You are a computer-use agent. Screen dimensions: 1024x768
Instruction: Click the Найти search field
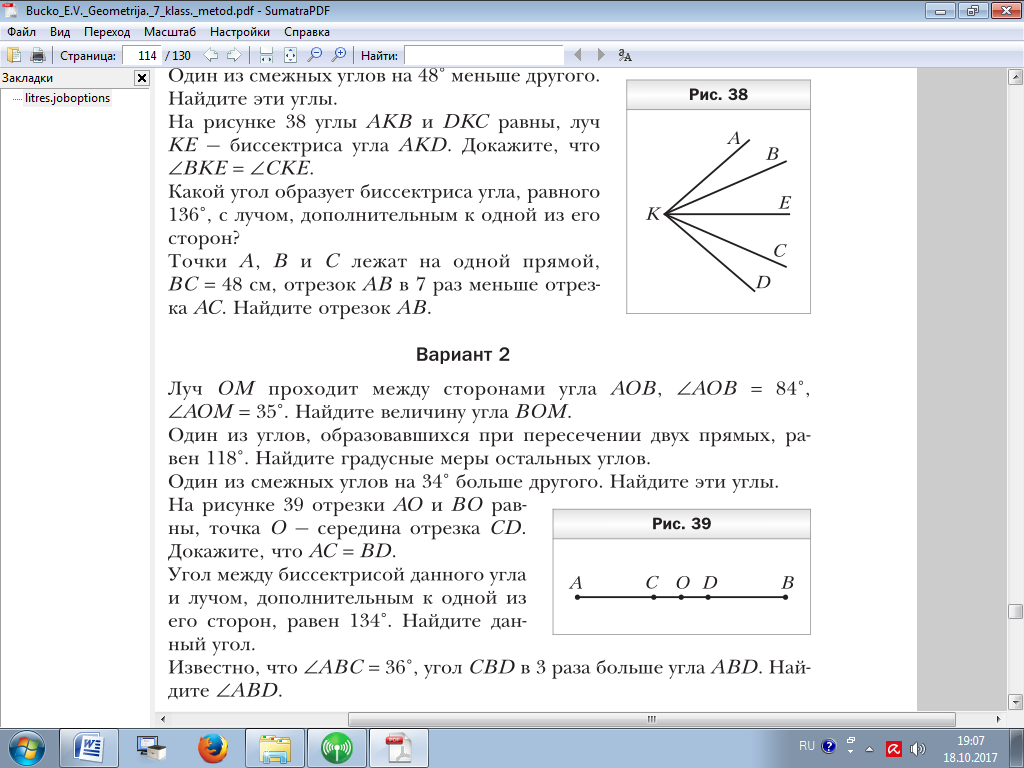[x=484, y=56]
